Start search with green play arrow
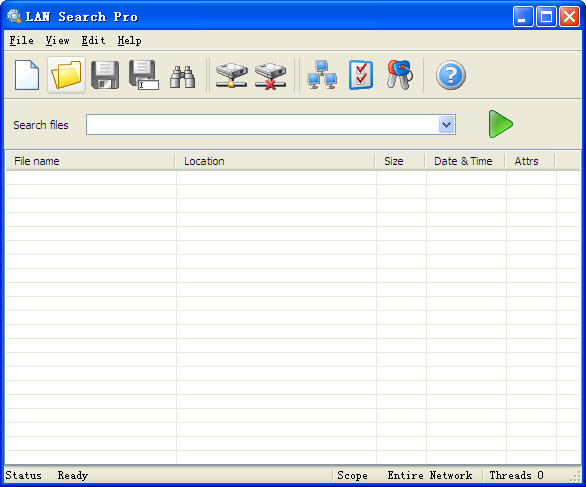Viewport: 586px width, 487px height. coord(500,124)
